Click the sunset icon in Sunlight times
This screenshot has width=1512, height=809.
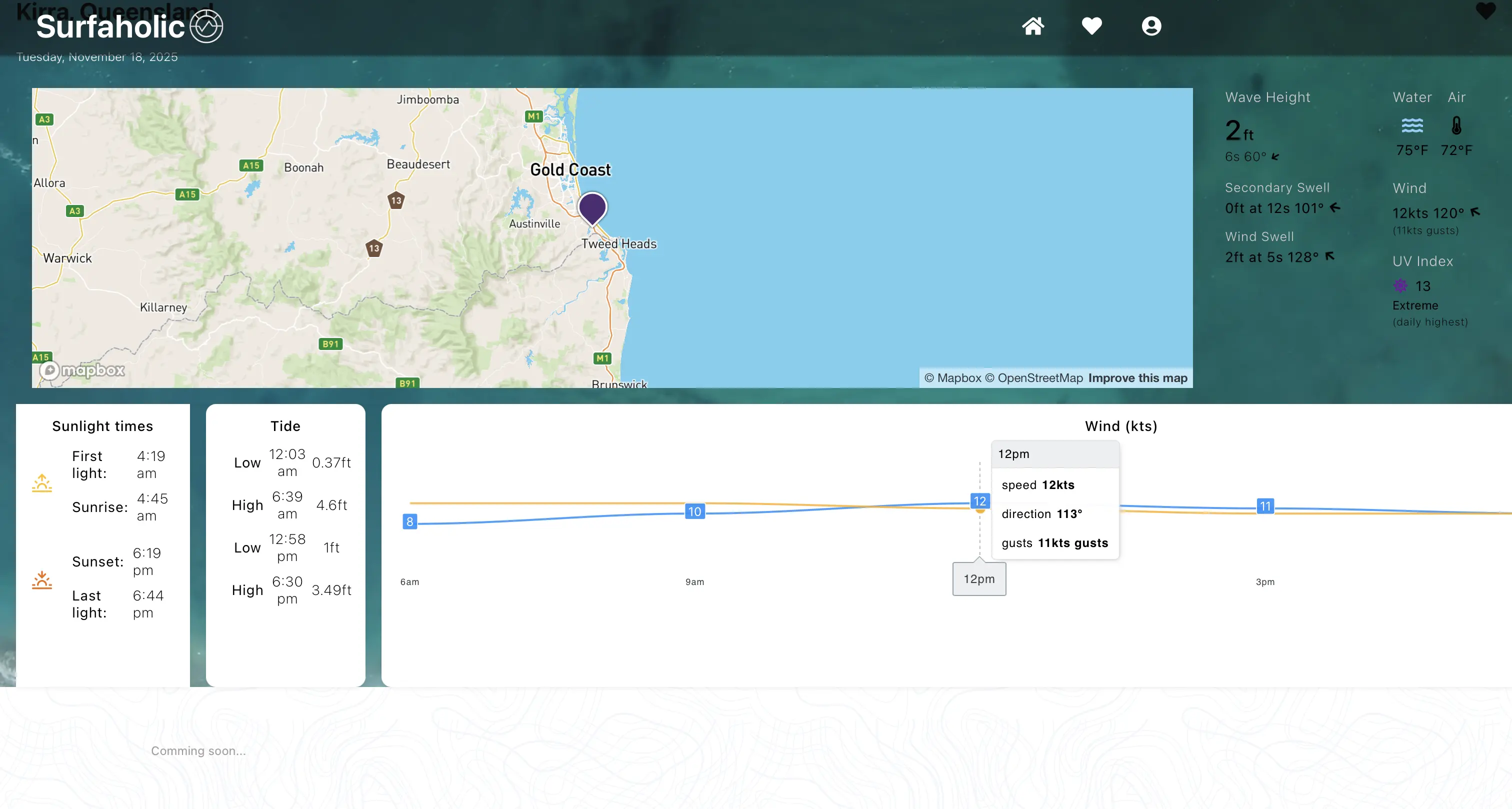point(41,580)
